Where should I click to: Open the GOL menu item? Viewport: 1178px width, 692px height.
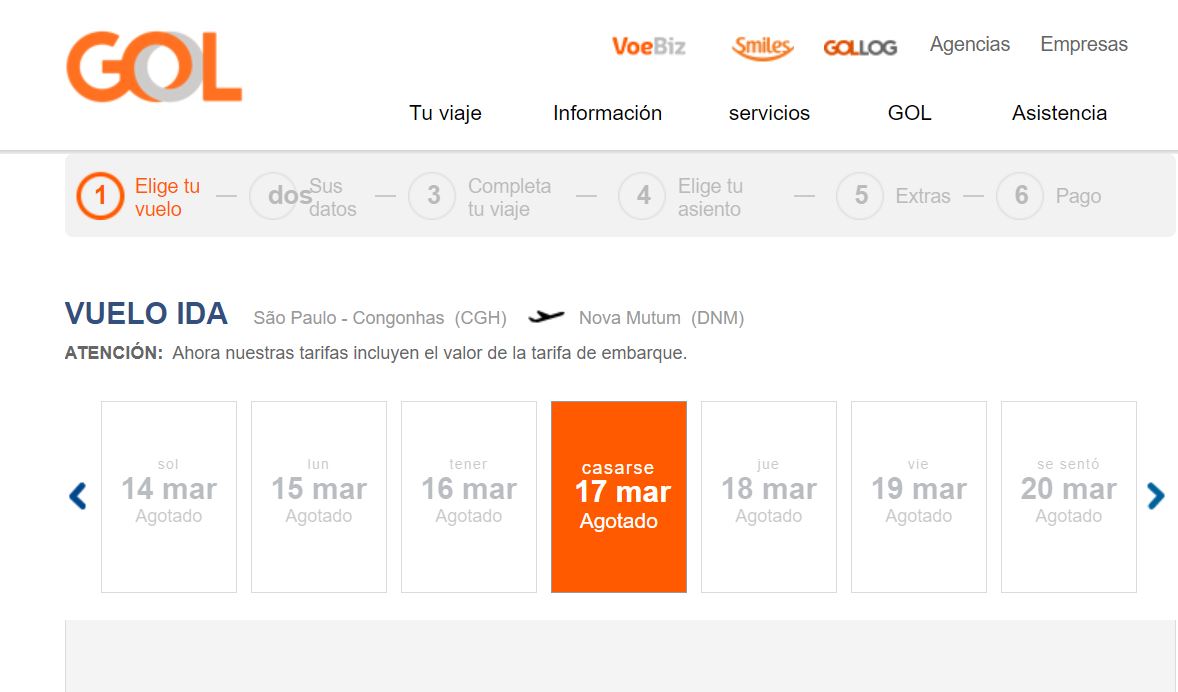[x=910, y=113]
